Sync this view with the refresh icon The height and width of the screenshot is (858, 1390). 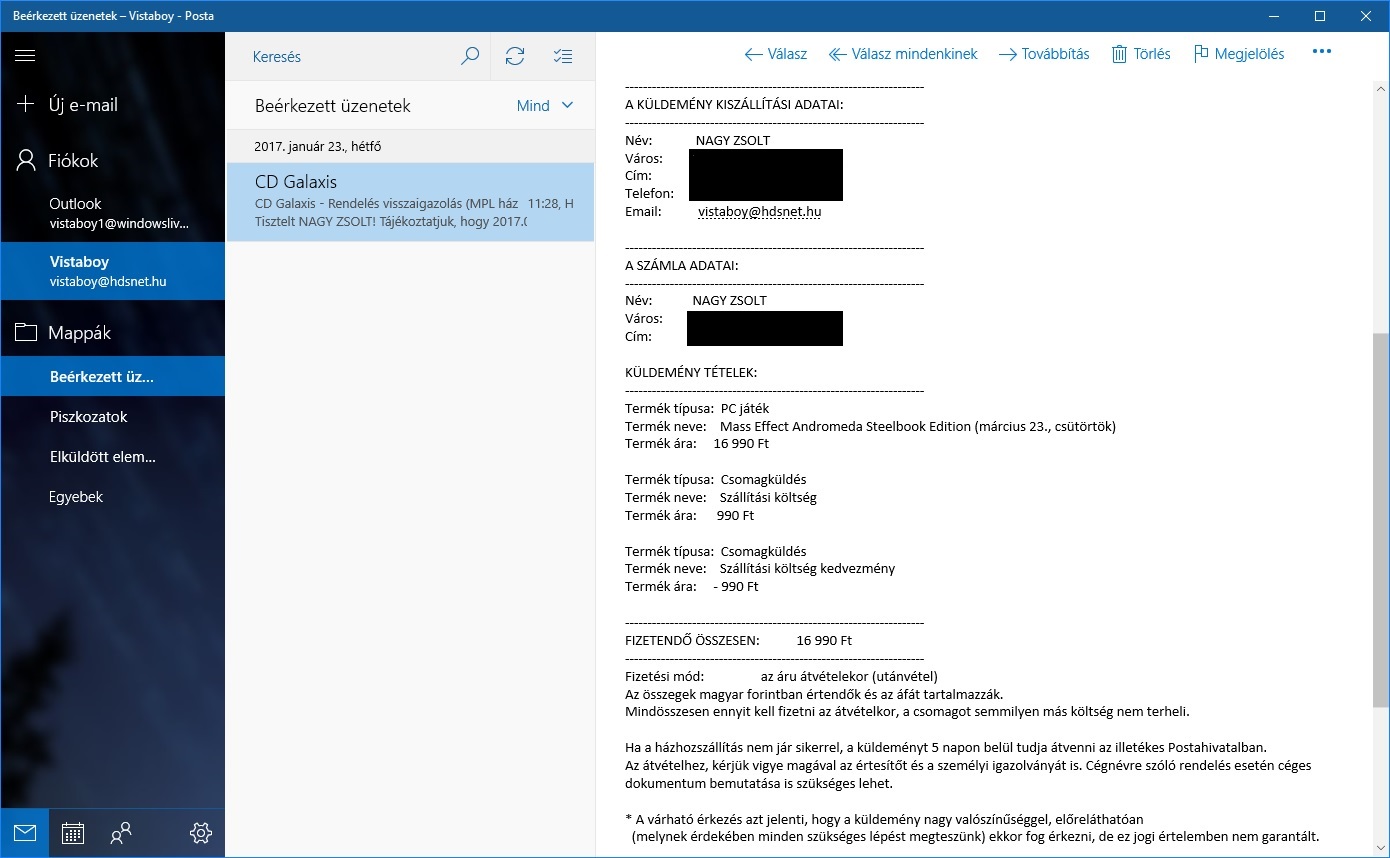[515, 57]
